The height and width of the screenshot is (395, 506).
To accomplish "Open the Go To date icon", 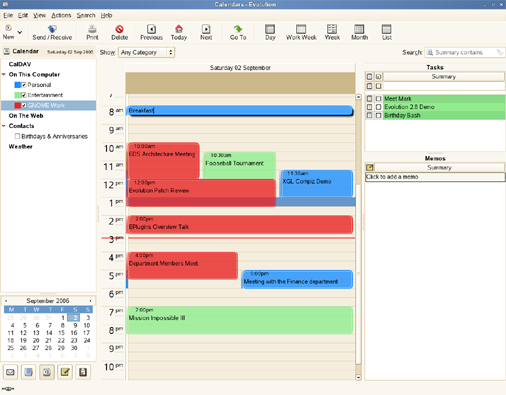I will pos(238,29).
